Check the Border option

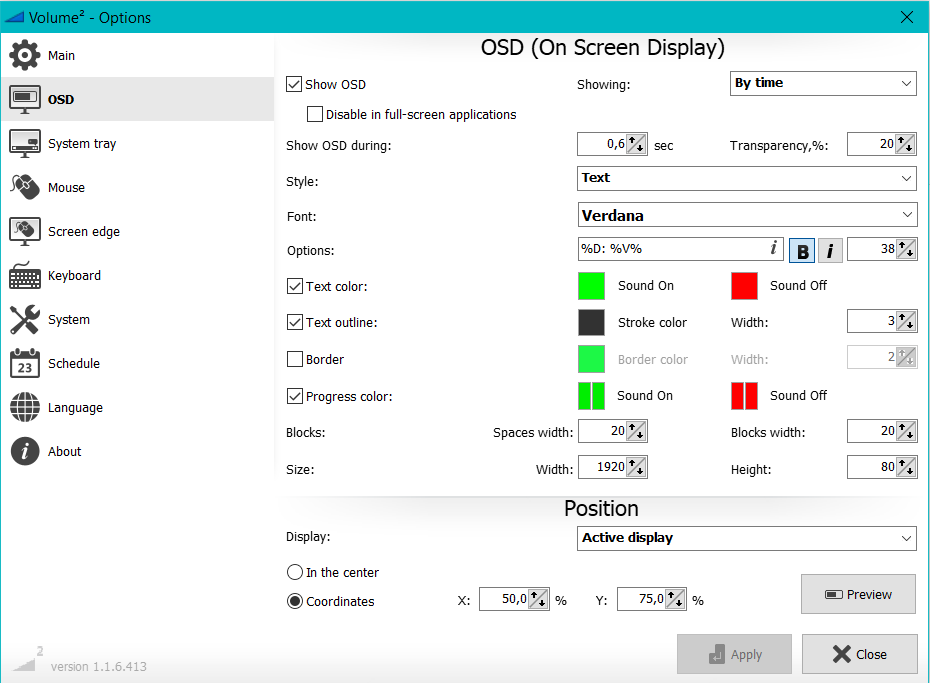[294, 359]
